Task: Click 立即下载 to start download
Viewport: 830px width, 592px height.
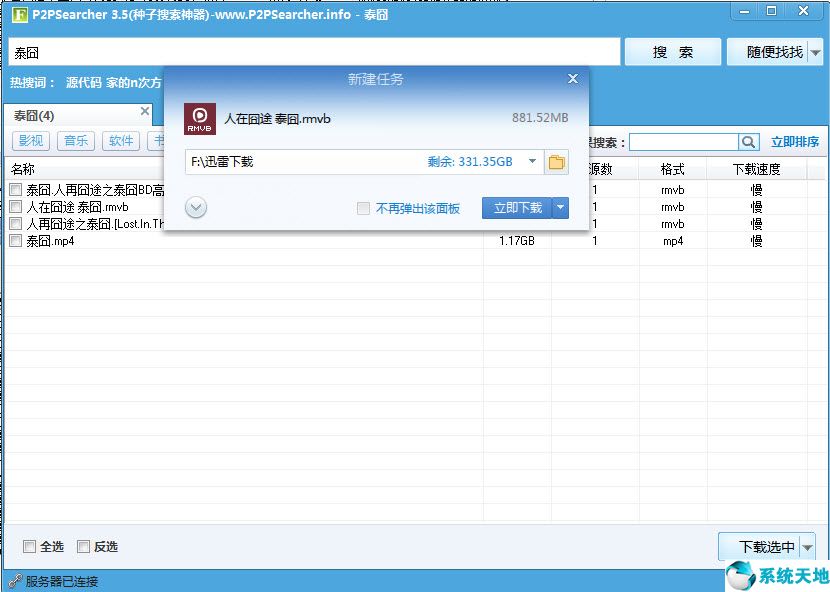Action: click(x=517, y=208)
